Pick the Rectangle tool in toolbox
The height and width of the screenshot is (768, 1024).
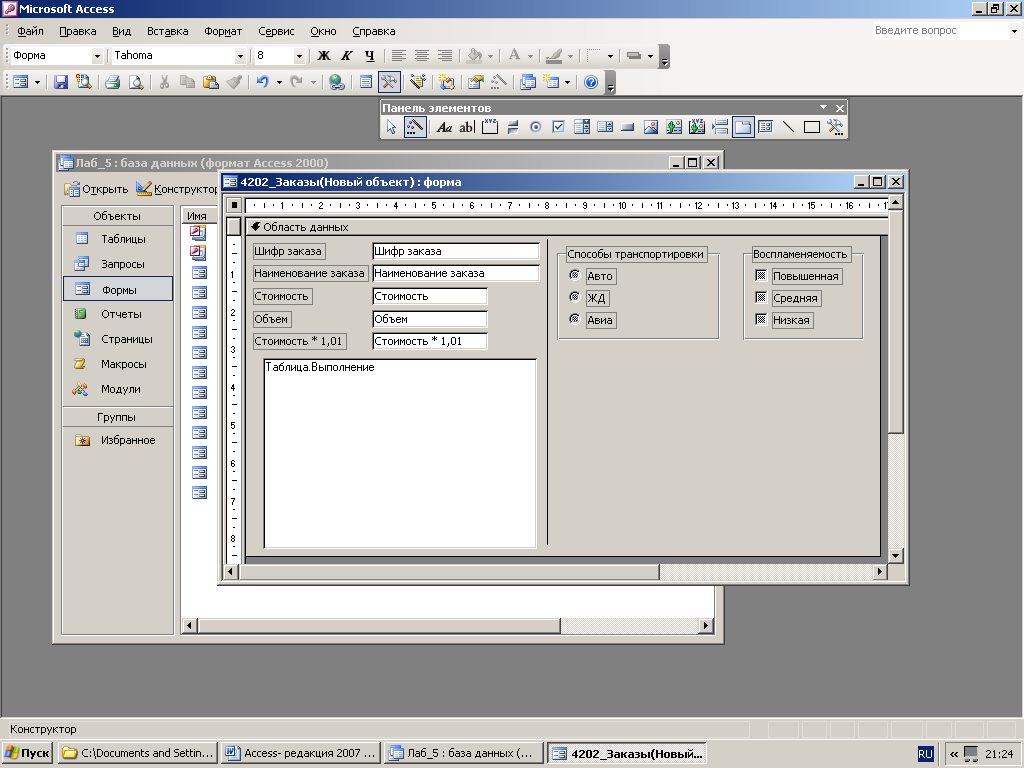(x=812, y=127)
